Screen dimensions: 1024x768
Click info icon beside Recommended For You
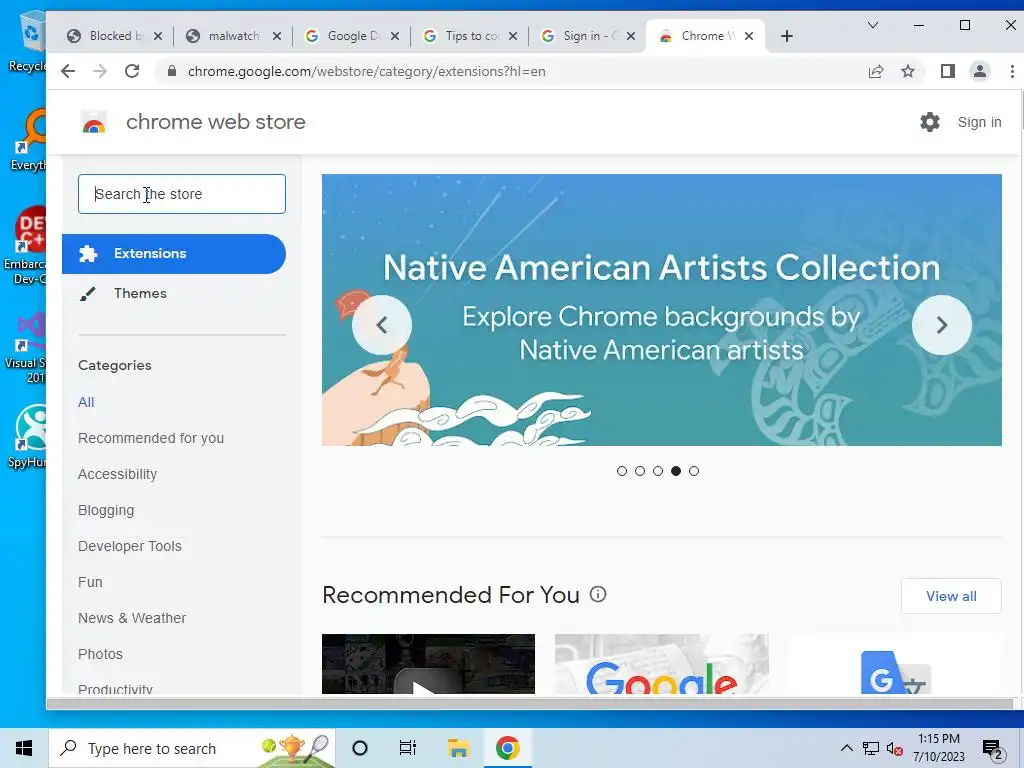(598, 594)
